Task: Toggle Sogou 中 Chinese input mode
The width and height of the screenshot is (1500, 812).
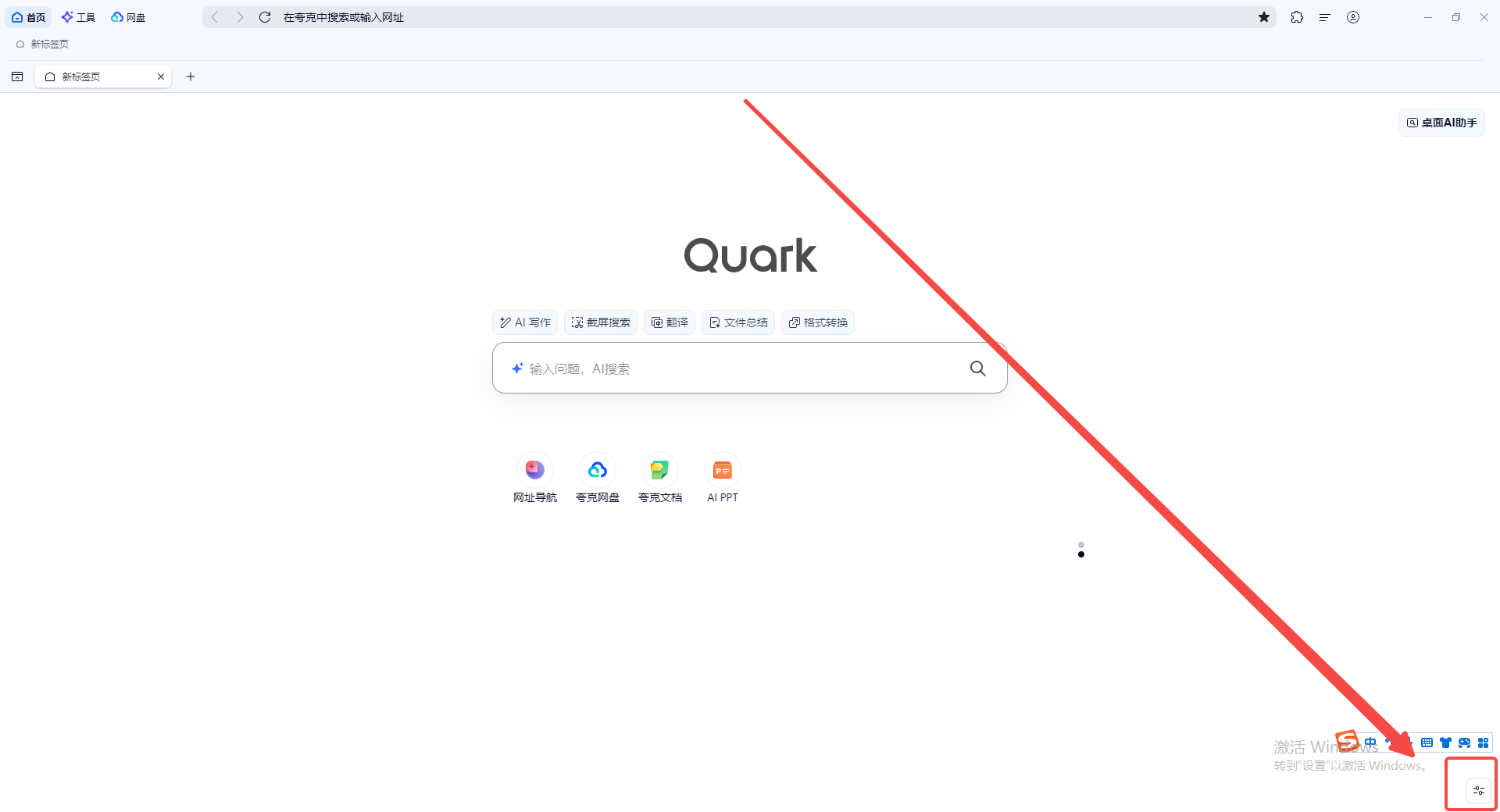Action: (x=1371, y=743)
